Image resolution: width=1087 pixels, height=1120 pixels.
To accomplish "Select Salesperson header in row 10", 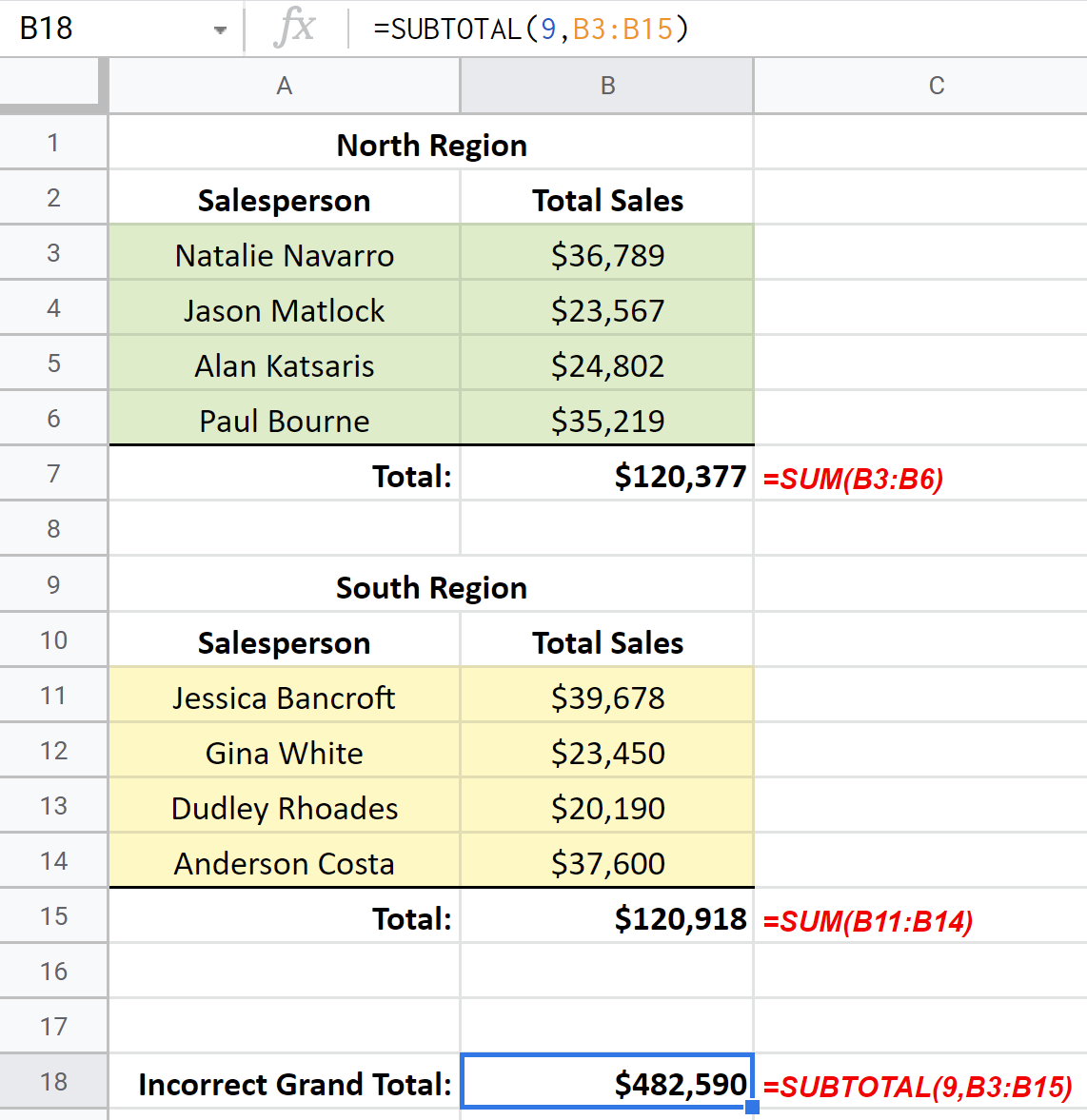I will (285, 641).
